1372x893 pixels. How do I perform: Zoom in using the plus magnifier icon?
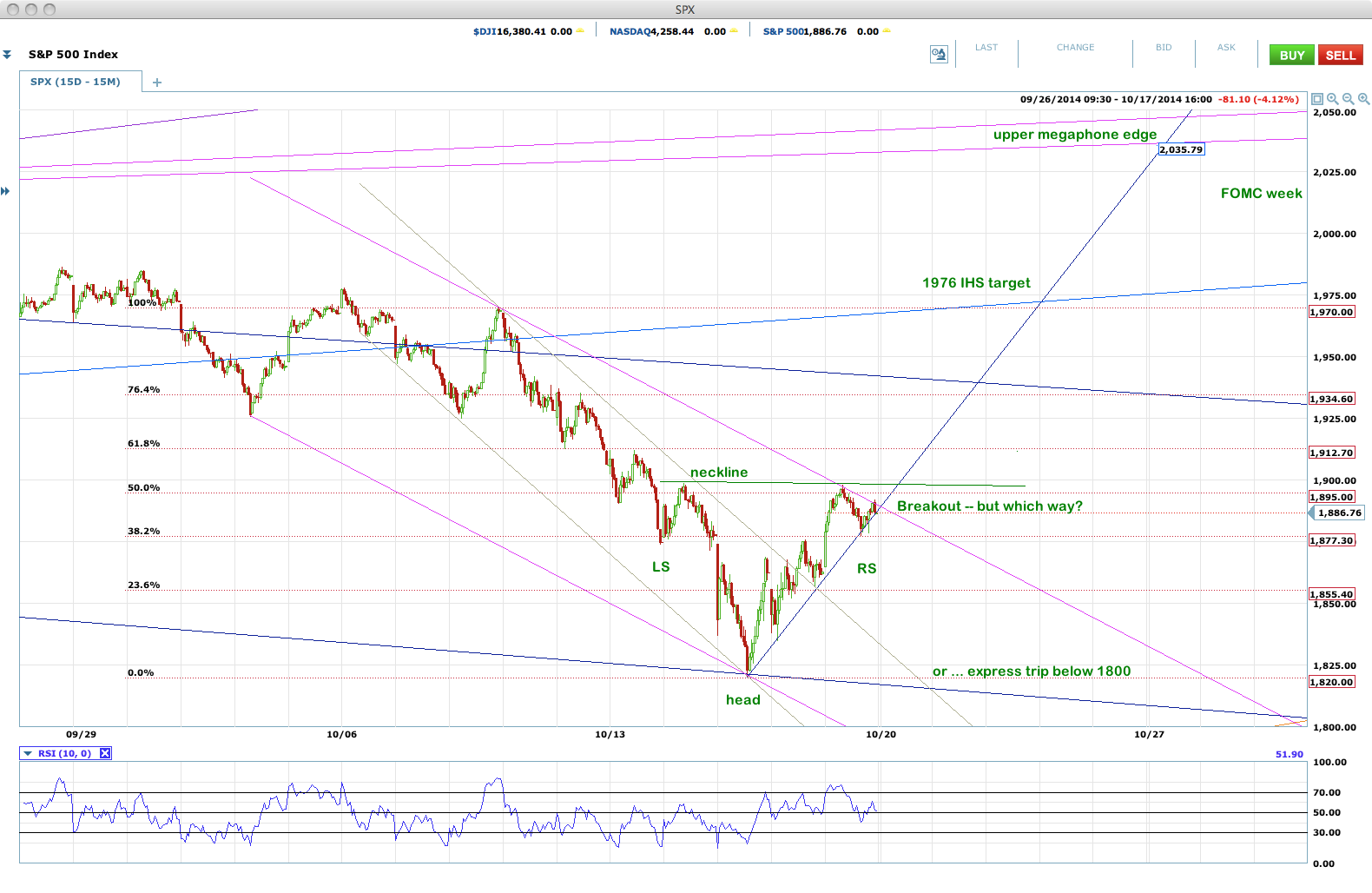[x=1363, y=99]
